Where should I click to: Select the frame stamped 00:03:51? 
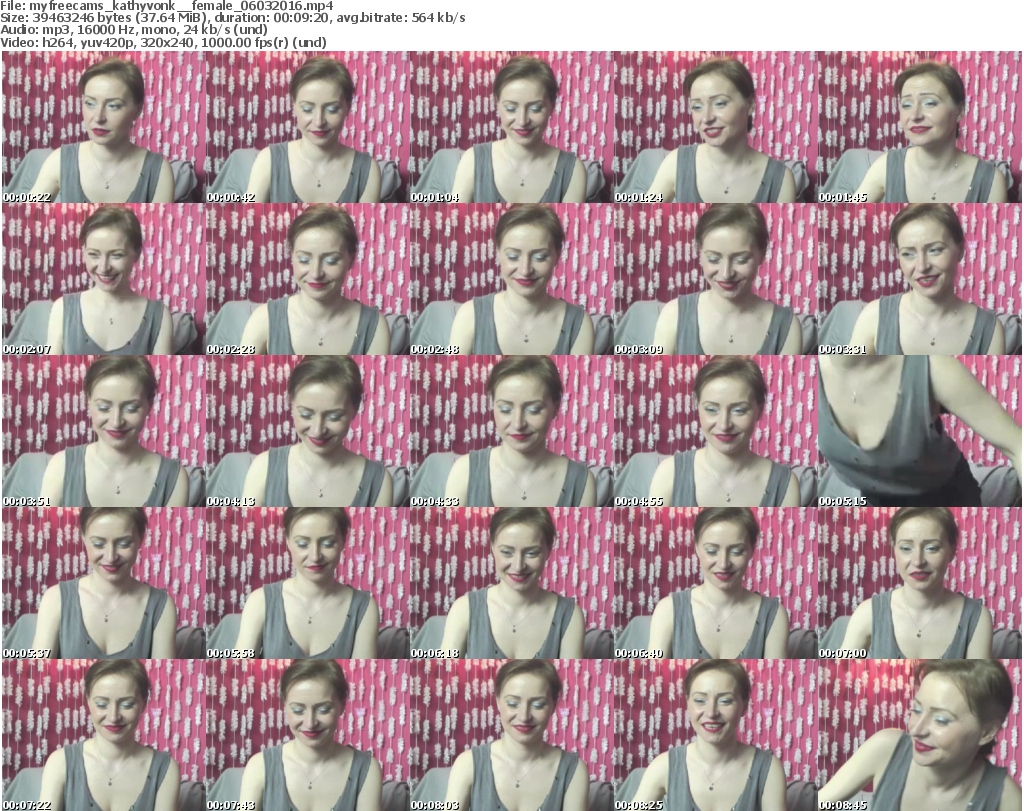[103, 431]
